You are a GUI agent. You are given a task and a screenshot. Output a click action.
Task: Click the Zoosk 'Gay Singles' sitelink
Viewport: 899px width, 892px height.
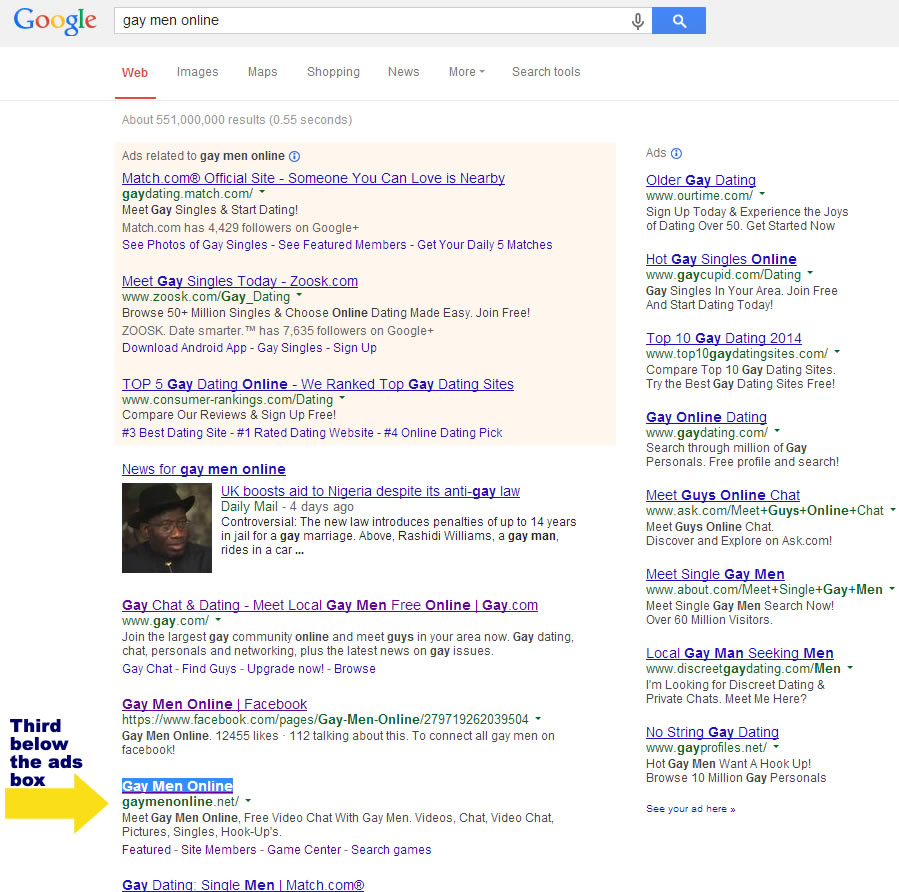(x=290, y=348)
